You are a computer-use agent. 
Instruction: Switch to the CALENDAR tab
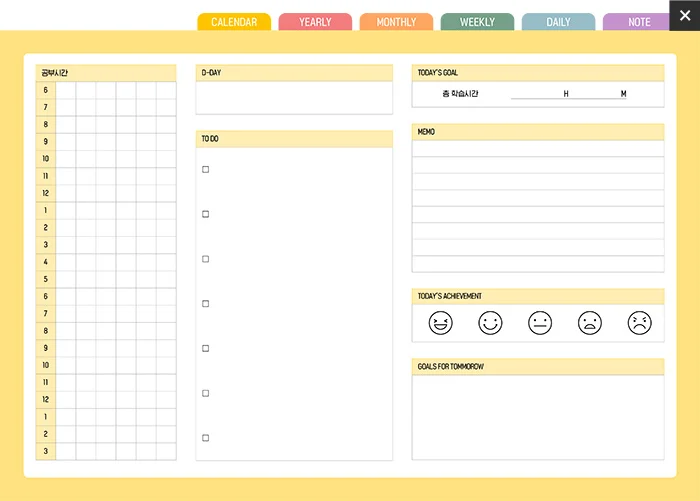tap(234, 22)
